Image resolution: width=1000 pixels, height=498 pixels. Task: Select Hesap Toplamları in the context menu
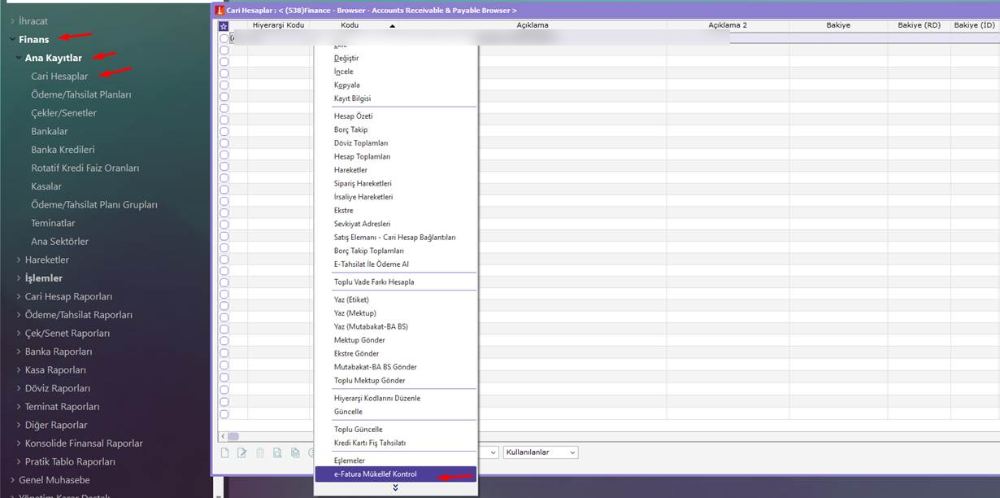coord(362,156)
